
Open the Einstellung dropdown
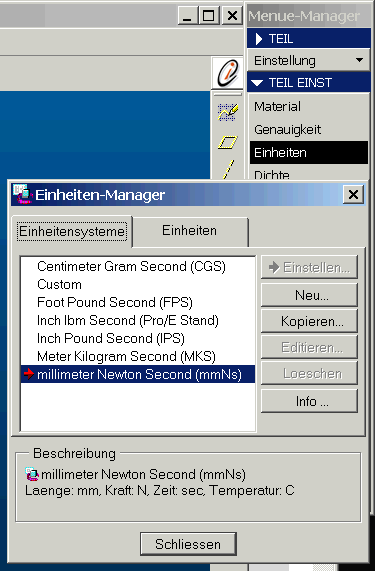(x=309, y=60)
